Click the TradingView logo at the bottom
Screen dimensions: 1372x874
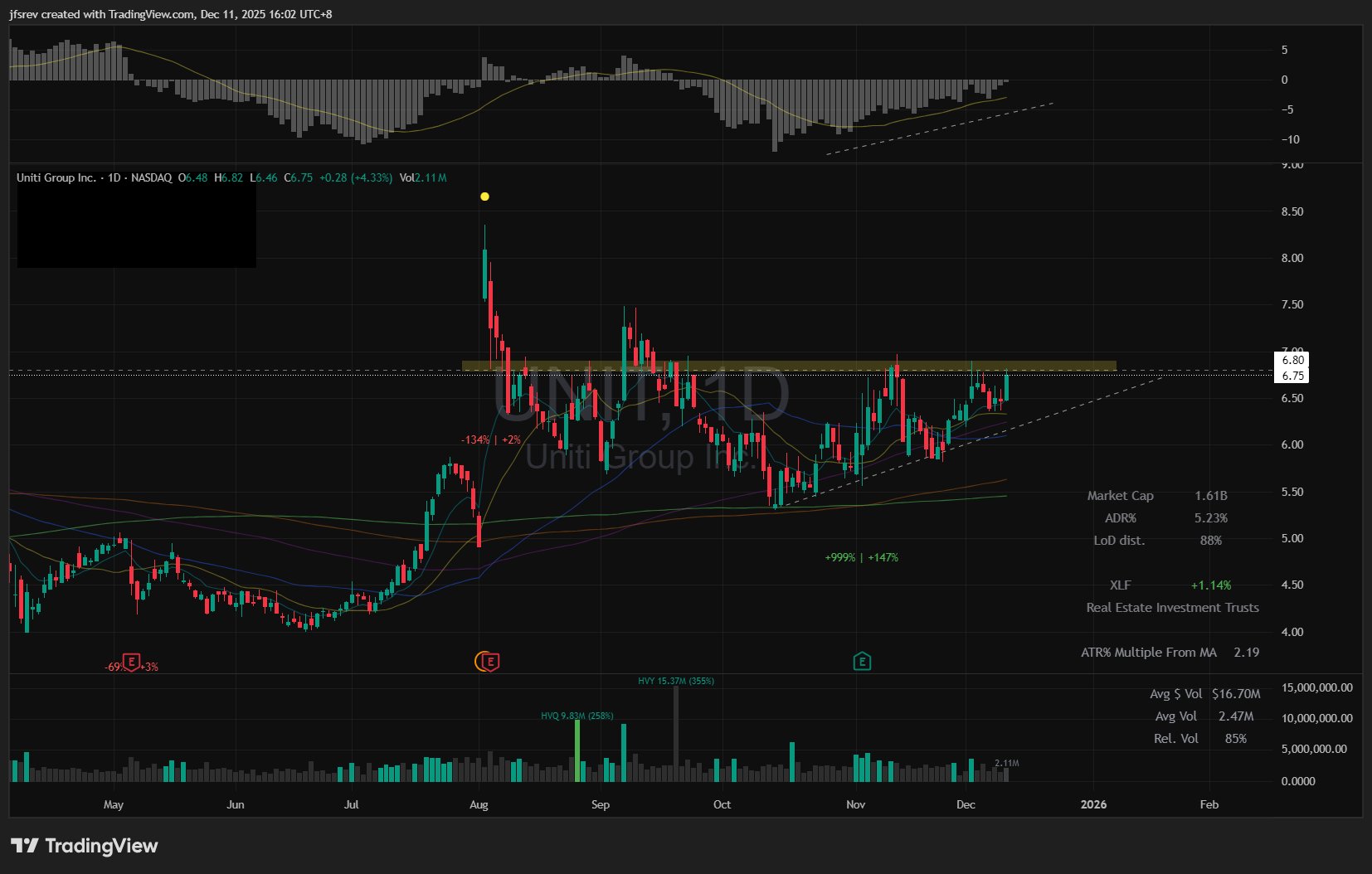click(84, 846)
